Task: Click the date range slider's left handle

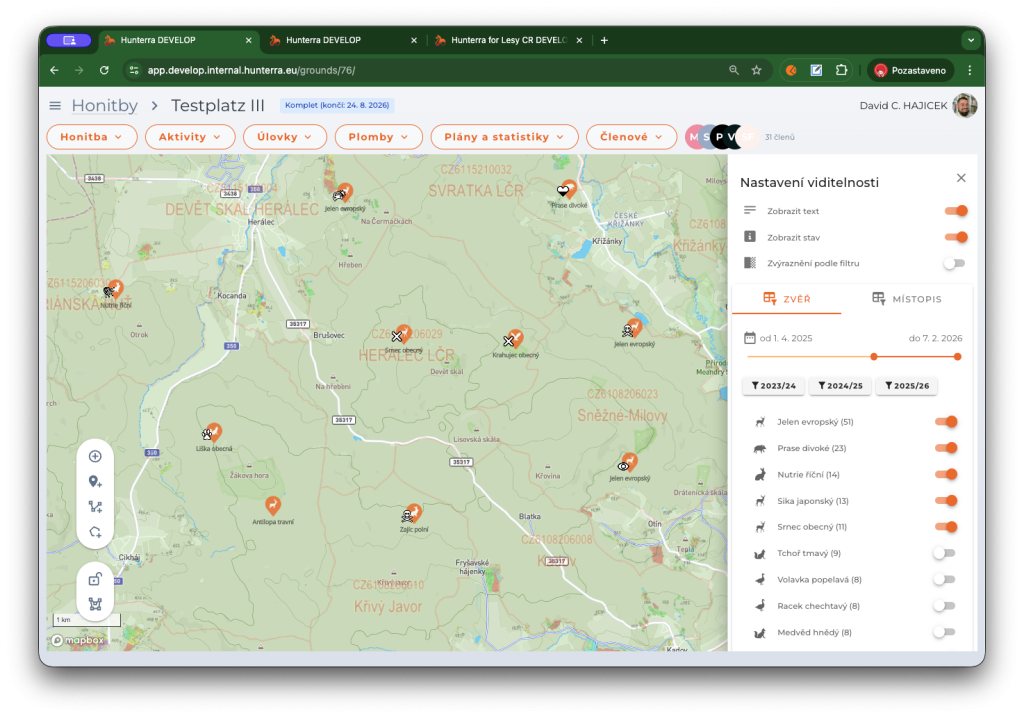Action: tap(874, 356)
